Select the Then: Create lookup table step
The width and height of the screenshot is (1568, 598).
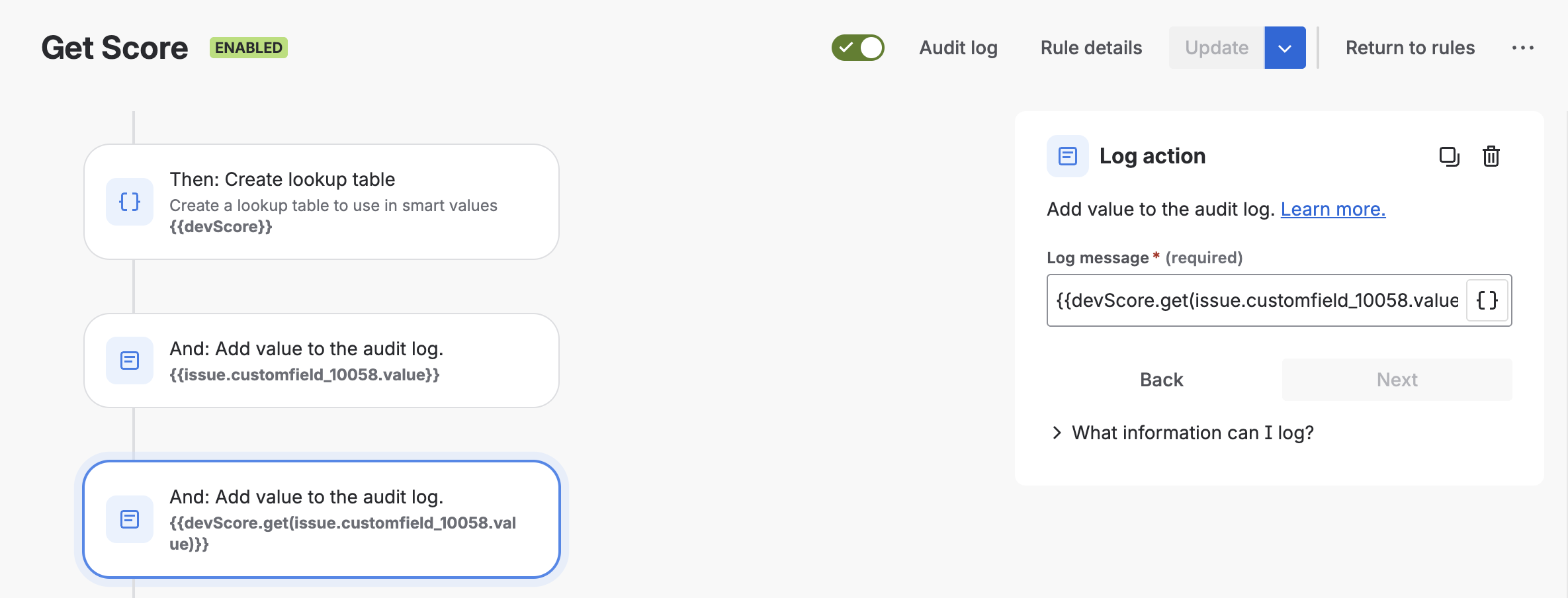point(322,202)
